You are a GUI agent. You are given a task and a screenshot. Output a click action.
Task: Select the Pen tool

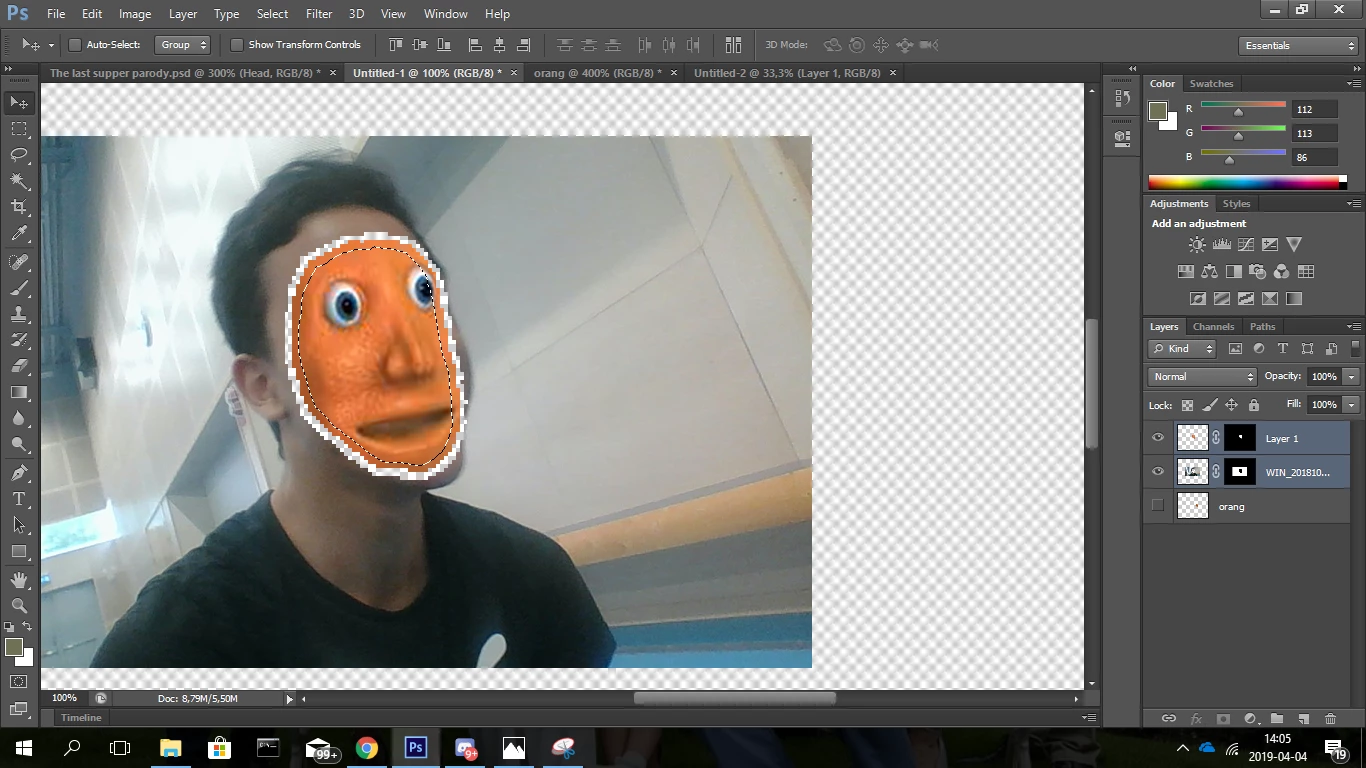(19, 472)
